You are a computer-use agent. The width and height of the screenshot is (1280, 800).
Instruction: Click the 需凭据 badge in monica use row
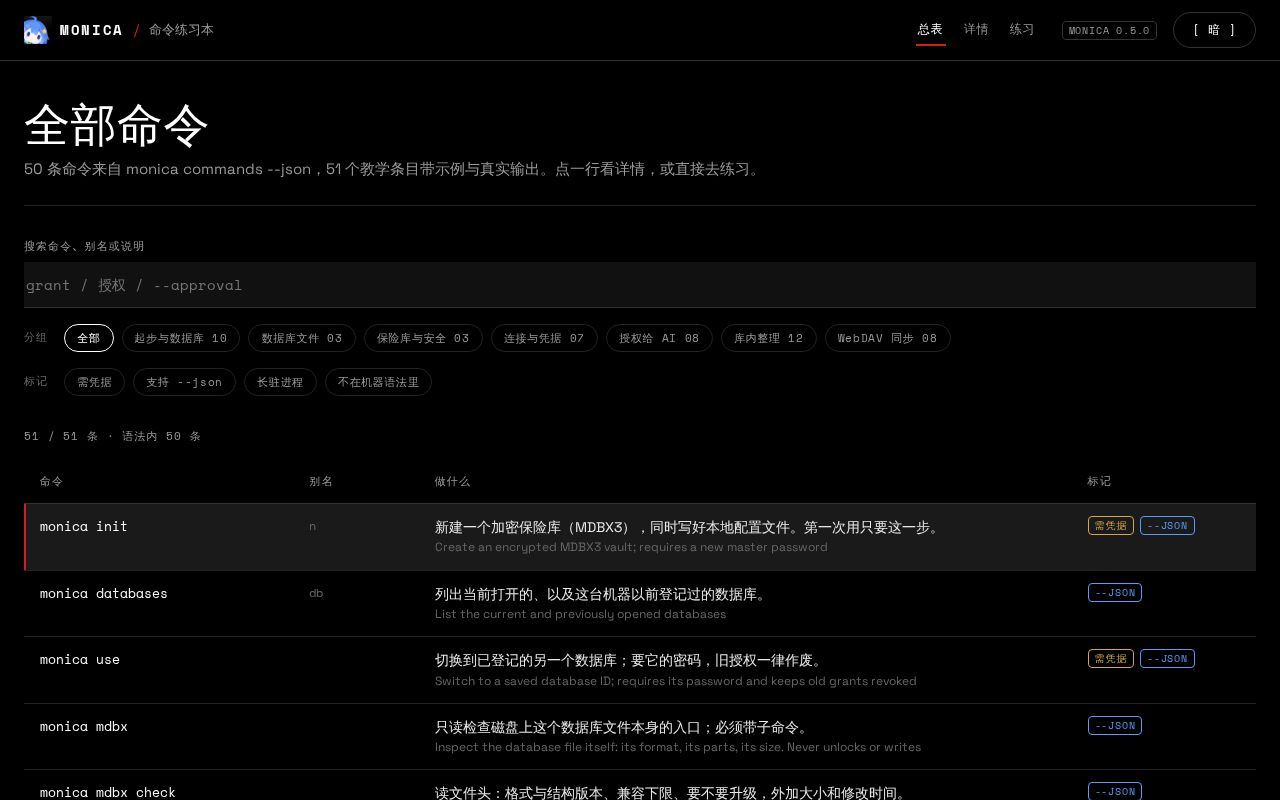pyautogui.click(x=1111, y=659)
